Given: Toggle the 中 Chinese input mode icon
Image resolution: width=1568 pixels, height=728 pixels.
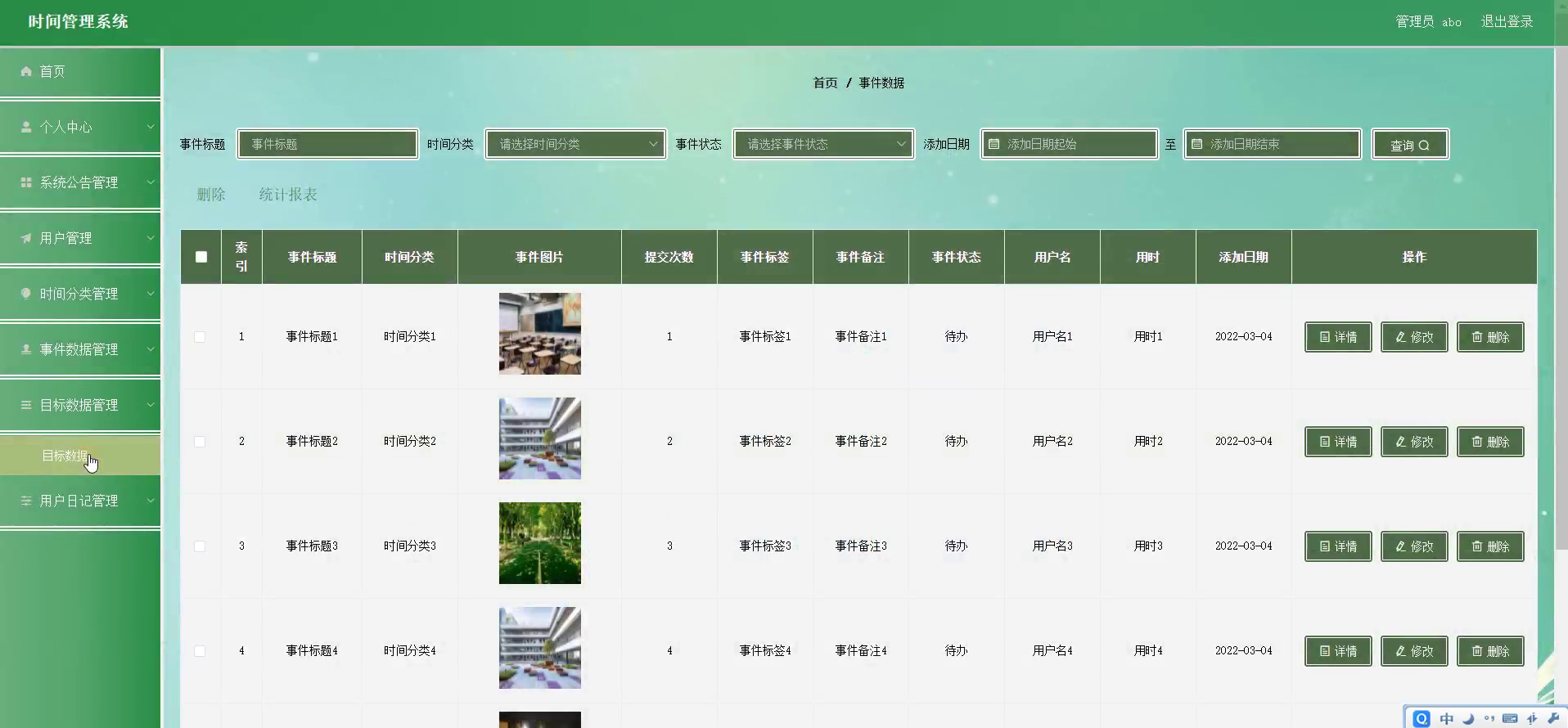Looking at the screenshot, I should click(1447, 718).
